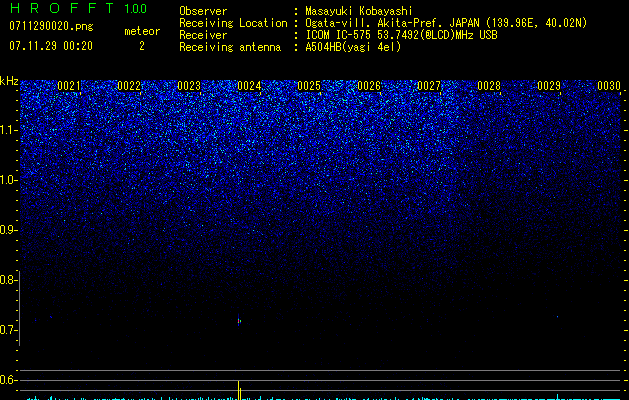Screen dimensions: 629x400
Task: Click the A504HB(yagi 4el) antenna entry
Action: [353, 47]
